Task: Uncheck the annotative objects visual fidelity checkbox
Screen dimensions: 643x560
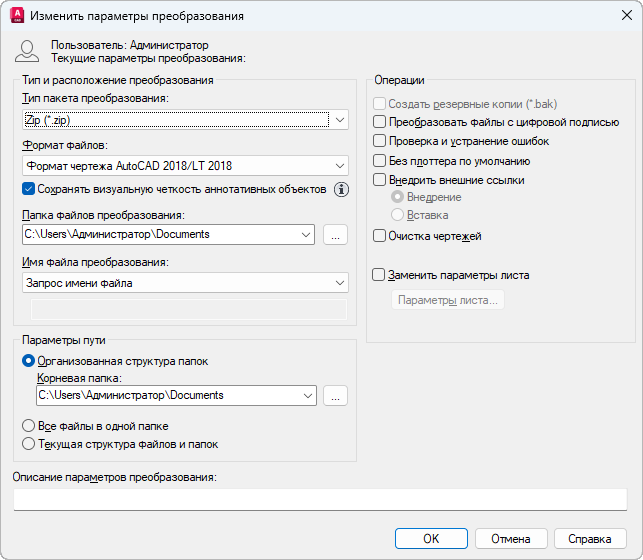Action: [28, 189]
